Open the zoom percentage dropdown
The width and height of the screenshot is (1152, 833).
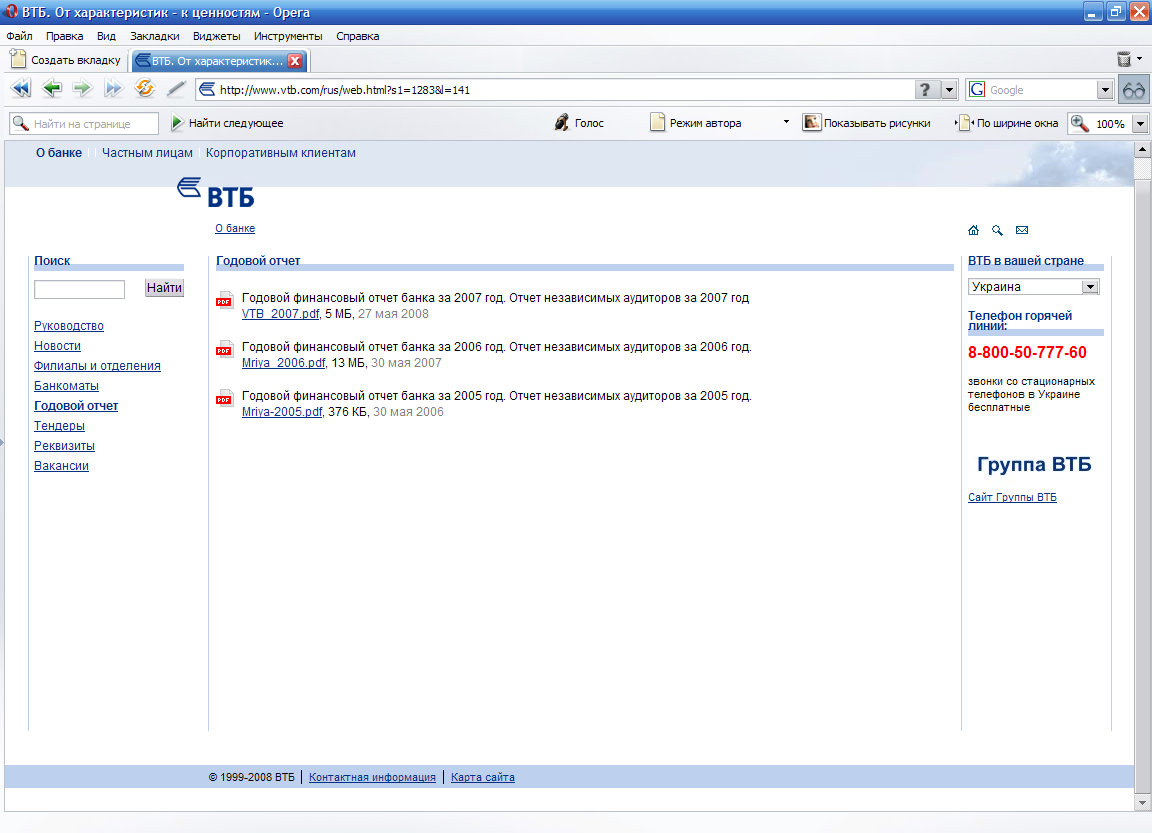[1140, 123]
